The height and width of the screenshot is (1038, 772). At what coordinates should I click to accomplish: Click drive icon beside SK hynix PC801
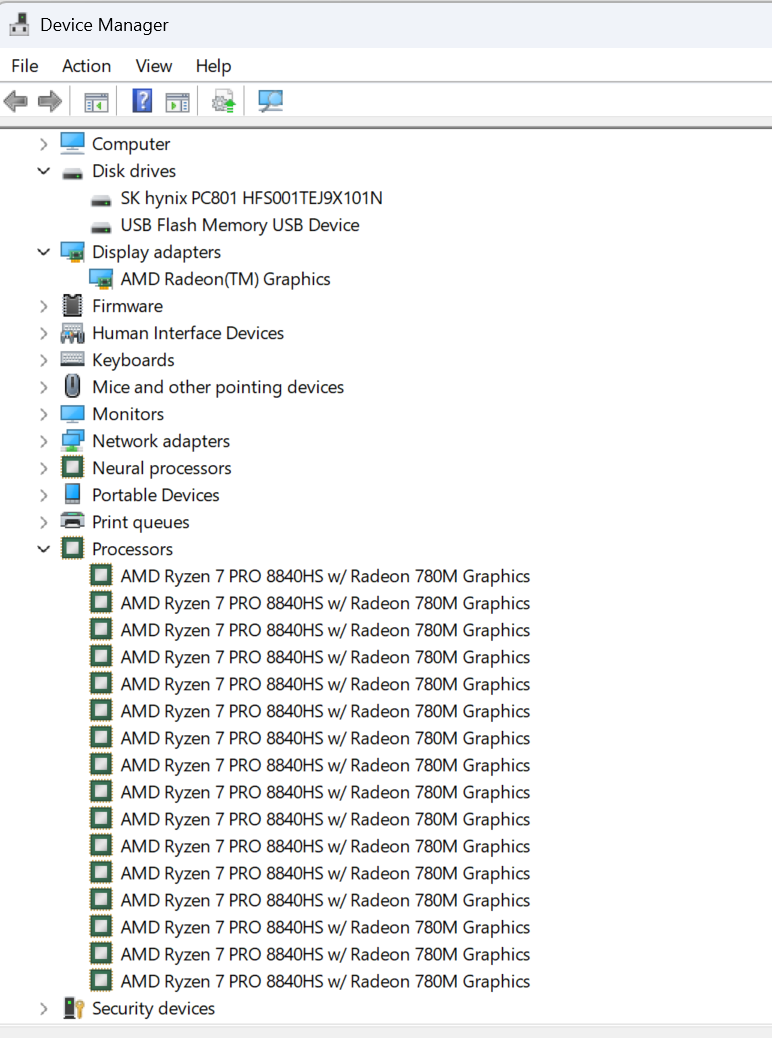pos(101,201)
